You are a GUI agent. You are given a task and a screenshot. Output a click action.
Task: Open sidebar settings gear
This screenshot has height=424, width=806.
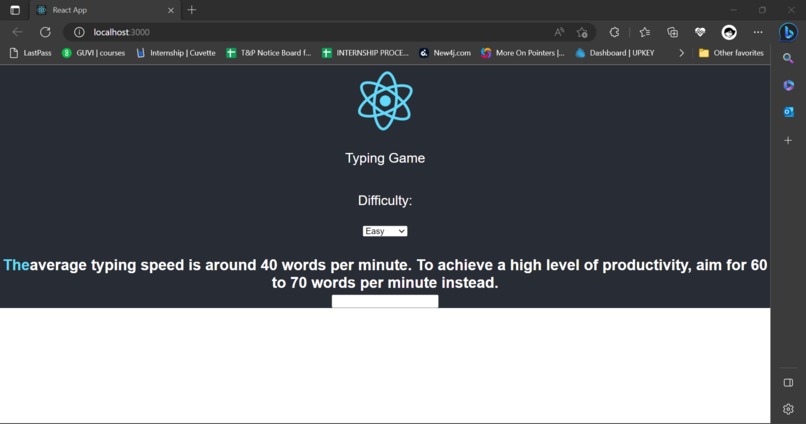pos(788,409)
